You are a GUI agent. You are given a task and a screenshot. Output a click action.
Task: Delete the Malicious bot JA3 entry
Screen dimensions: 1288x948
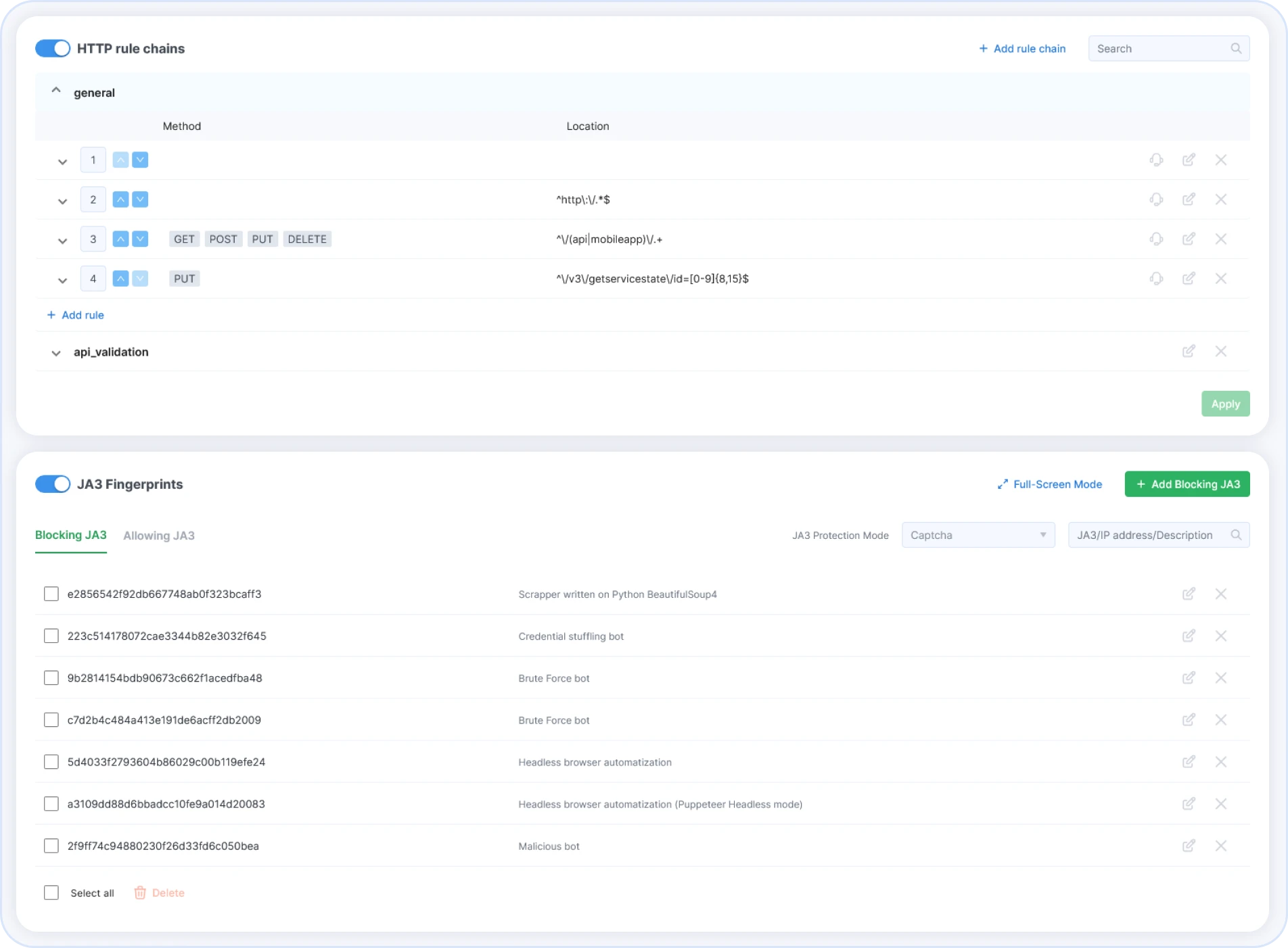click(1221, 846)
